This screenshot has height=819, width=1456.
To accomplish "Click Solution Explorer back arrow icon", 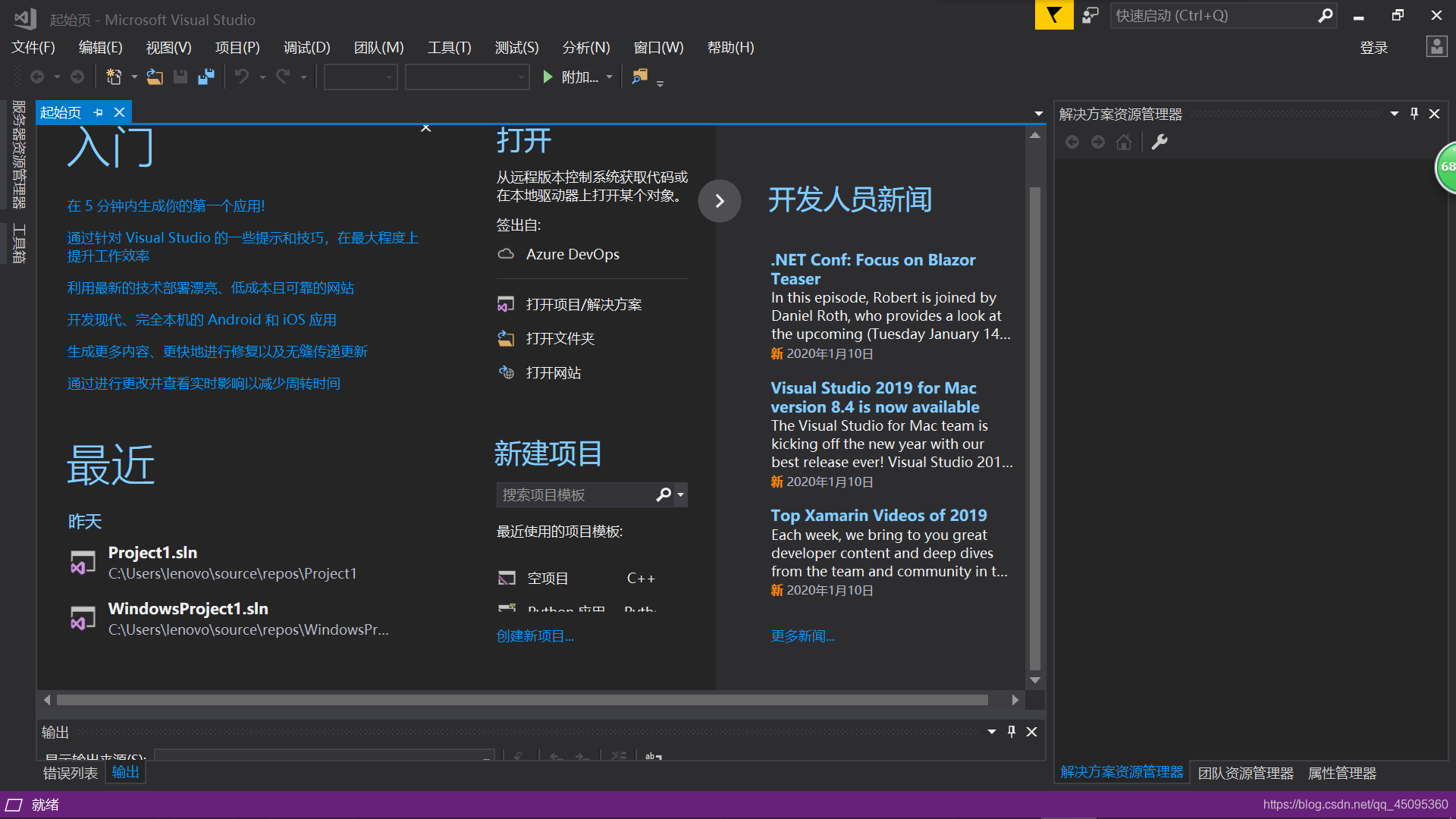I will pos(1072,142).
